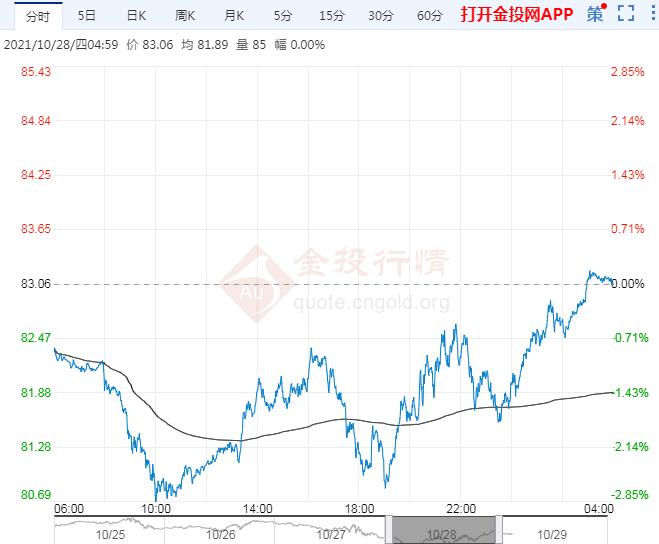The height and width of the screenshot is (544, 659).
Task: Jump to 10/29 in timeline navigator
Action: (553, 535)
